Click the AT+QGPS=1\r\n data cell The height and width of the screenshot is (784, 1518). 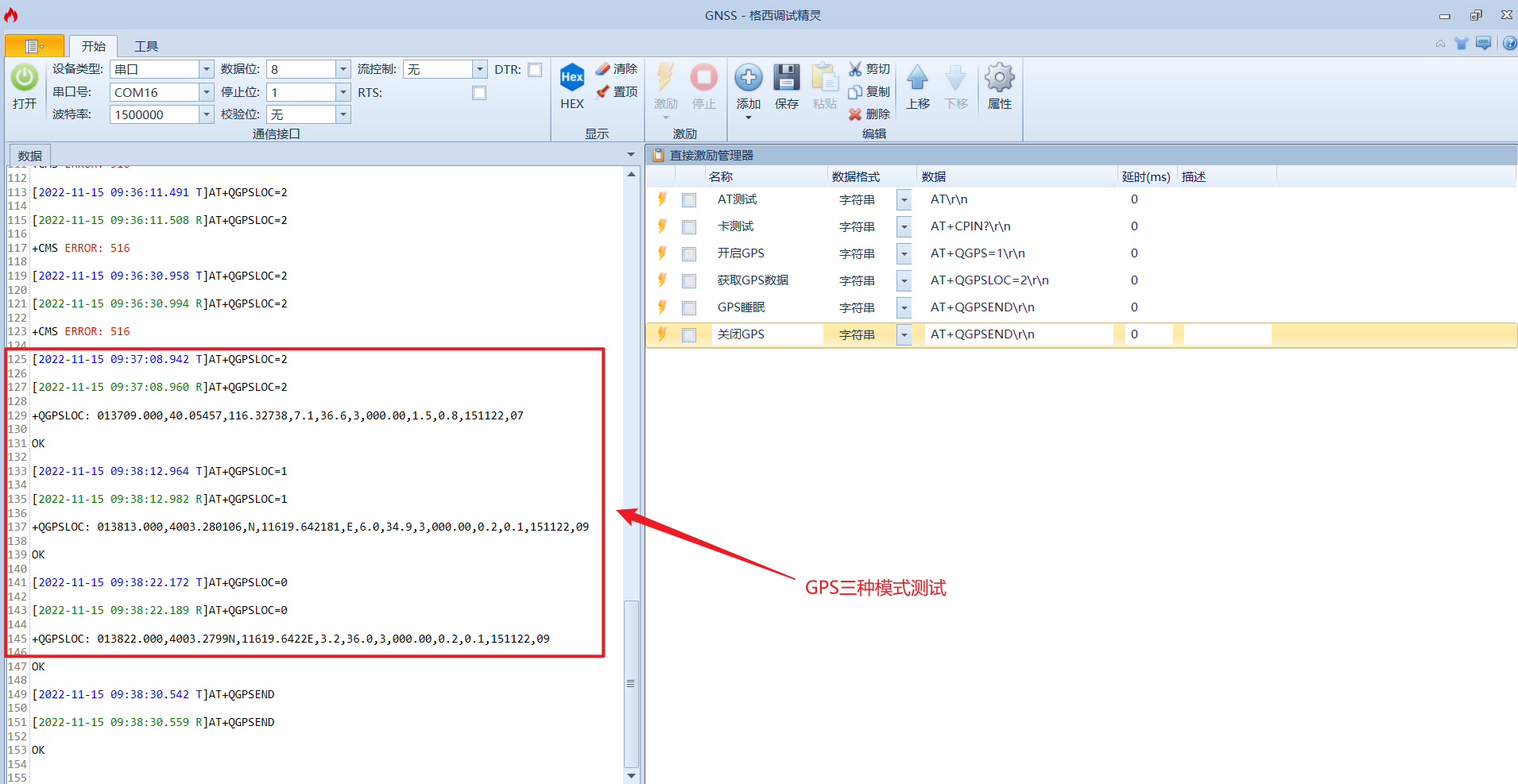tap(978, 253)
